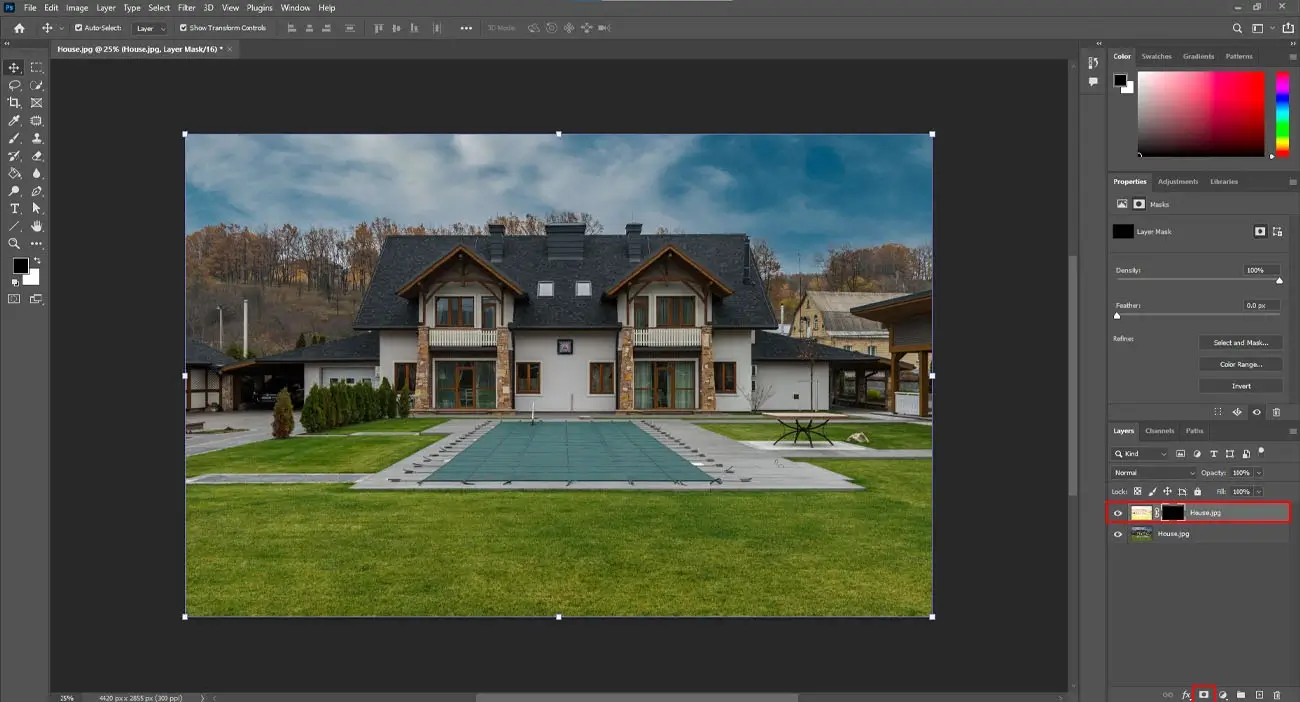
Task: Click the Invert button in Properties
Action: 1240,385
